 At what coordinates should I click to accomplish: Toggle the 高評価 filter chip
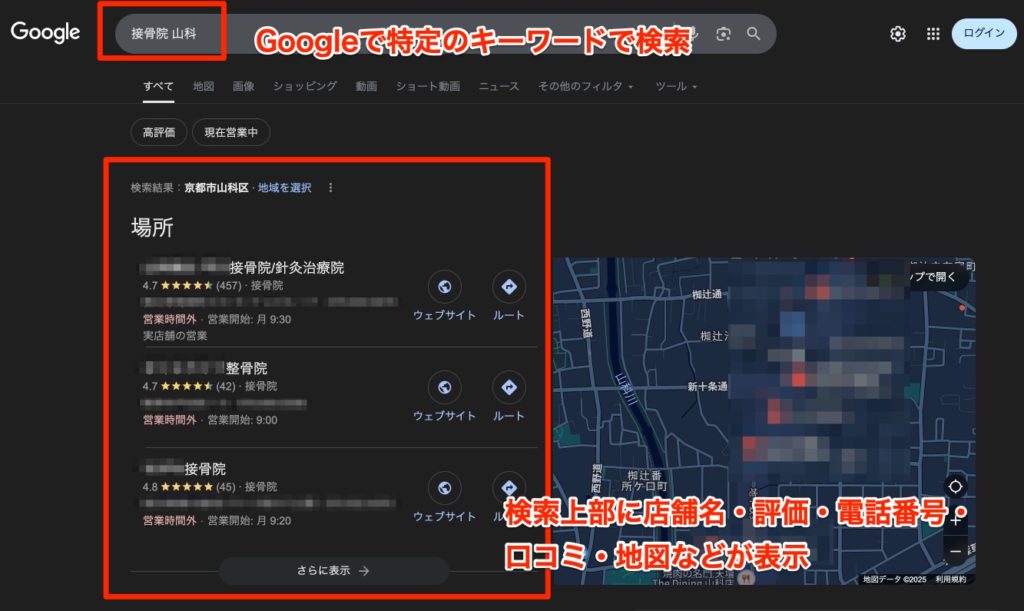click(x=159, y=132)
